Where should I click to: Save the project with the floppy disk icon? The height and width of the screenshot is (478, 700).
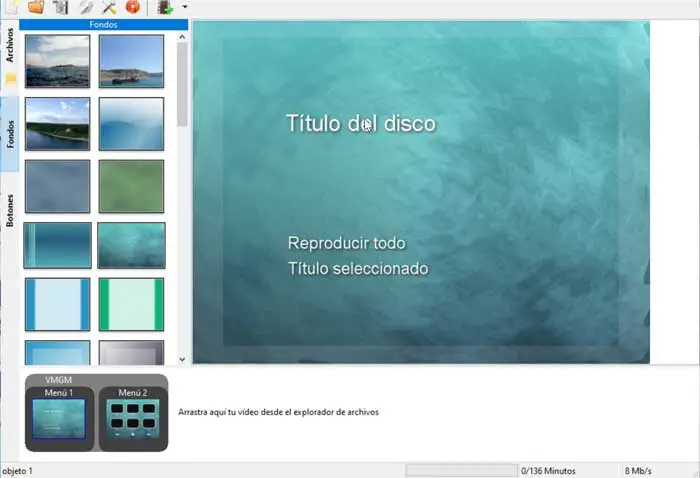(60, 6)
